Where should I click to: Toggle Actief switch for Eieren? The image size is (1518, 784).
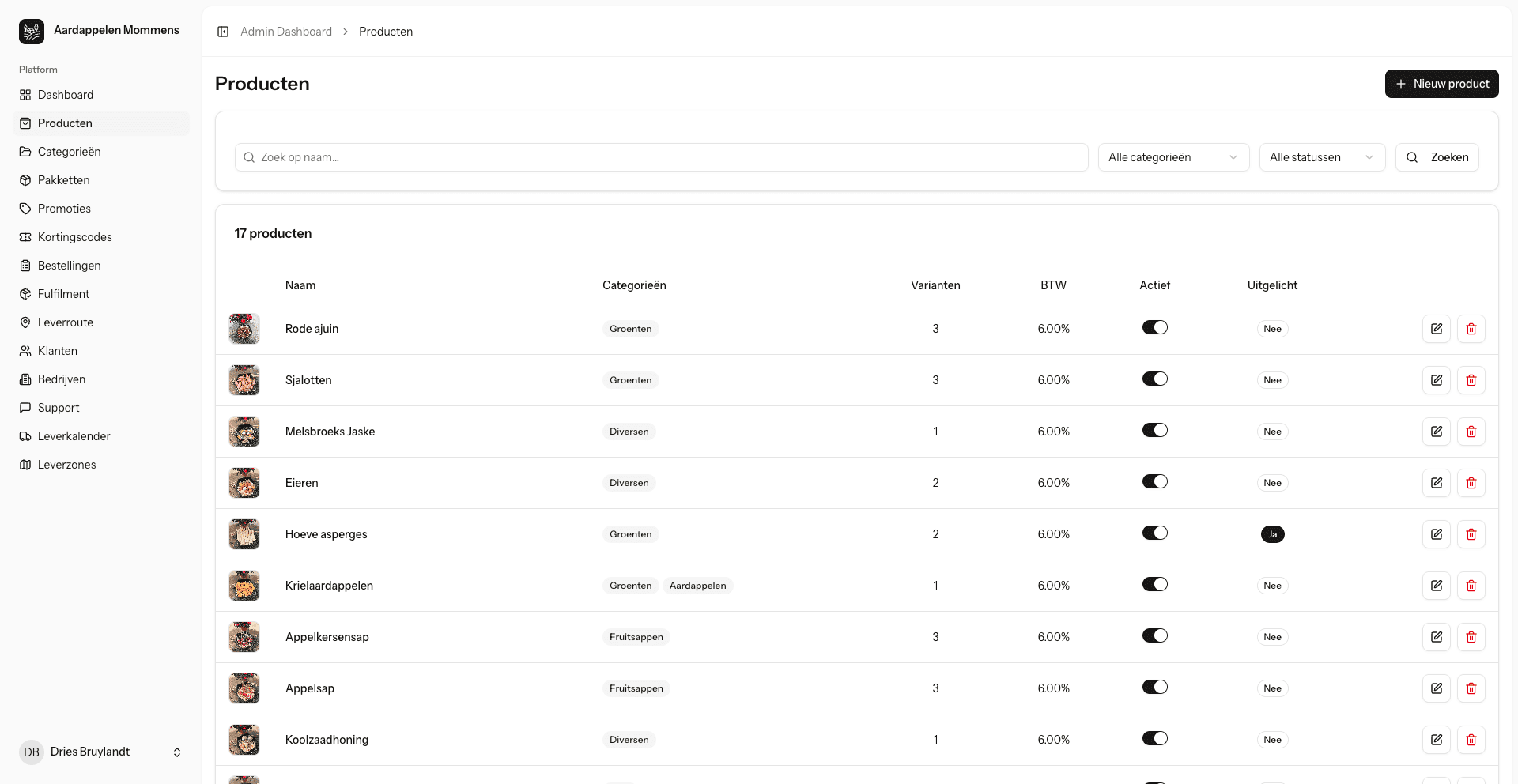coord(1154,481)
